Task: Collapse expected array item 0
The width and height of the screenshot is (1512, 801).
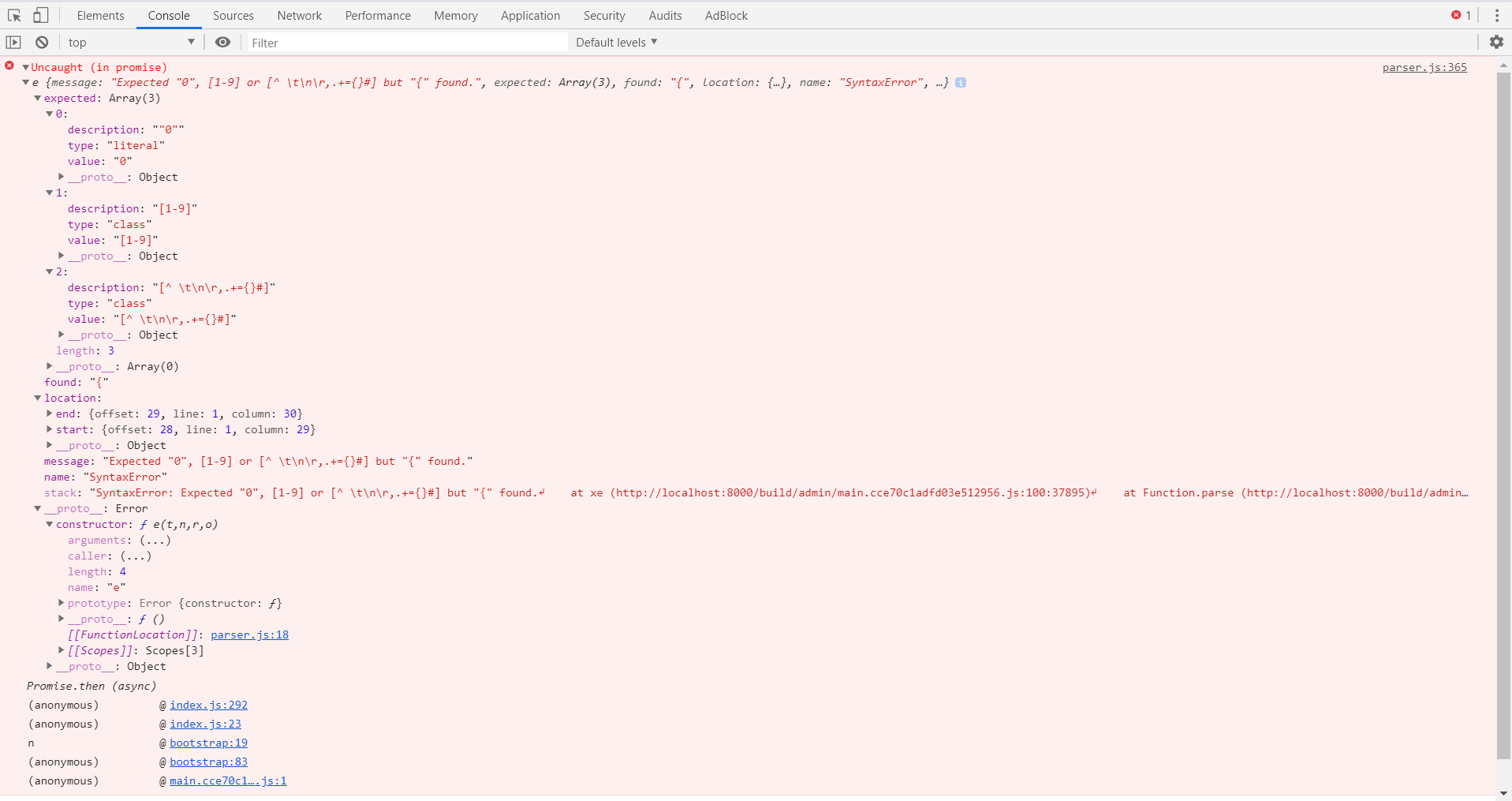Action: (49, 114)
